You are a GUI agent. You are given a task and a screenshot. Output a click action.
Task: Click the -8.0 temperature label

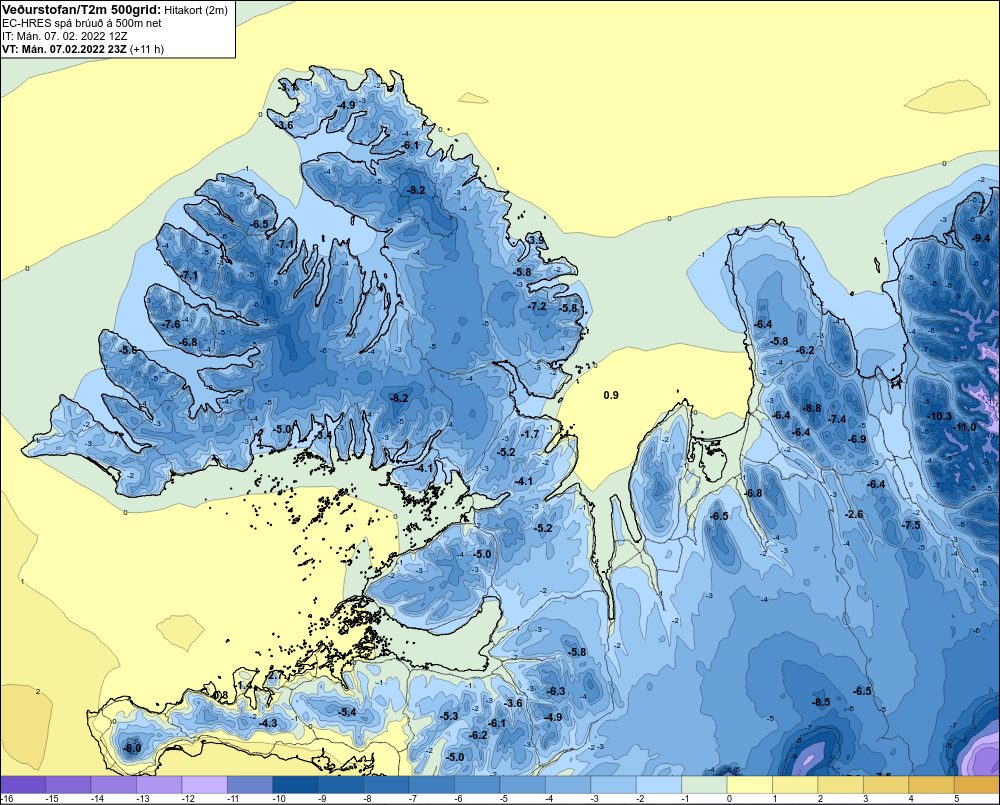point(132,748)
